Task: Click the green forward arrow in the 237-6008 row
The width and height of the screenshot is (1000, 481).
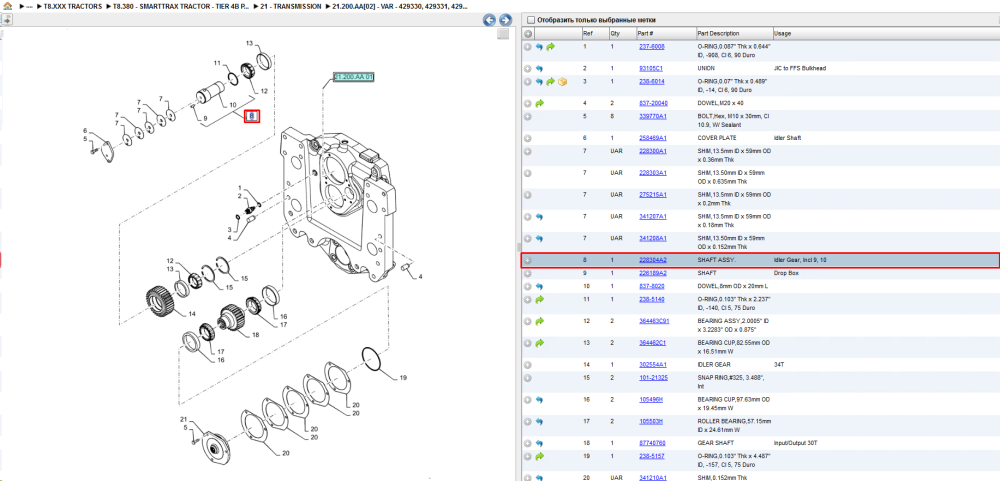Action: [x=550, y=47]
